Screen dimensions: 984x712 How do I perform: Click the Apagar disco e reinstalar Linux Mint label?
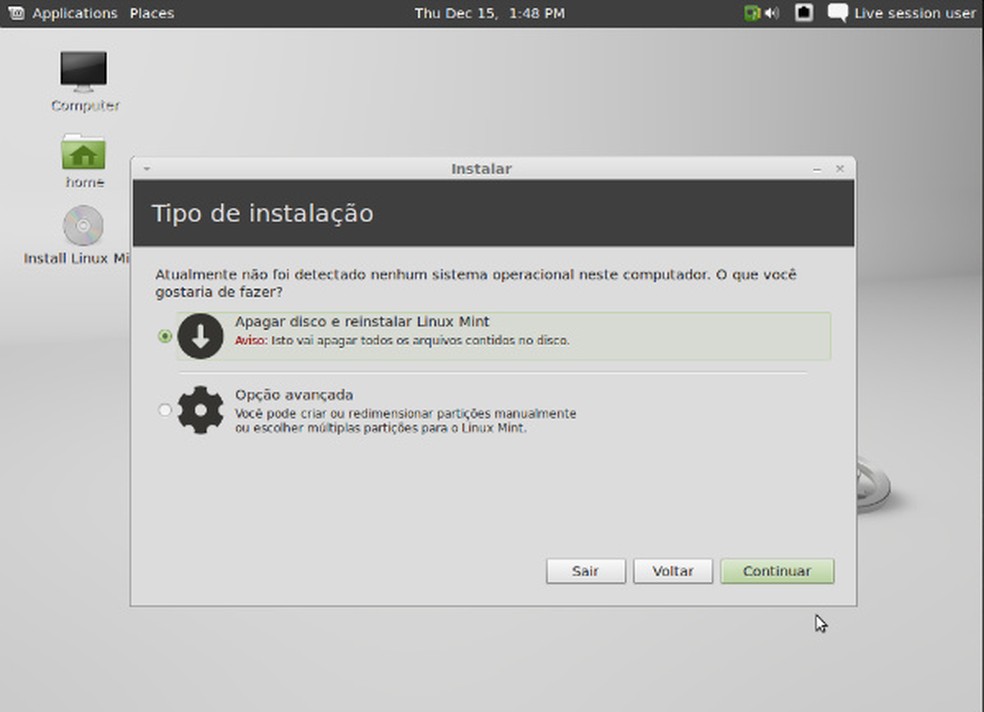[x=362, y=321]
